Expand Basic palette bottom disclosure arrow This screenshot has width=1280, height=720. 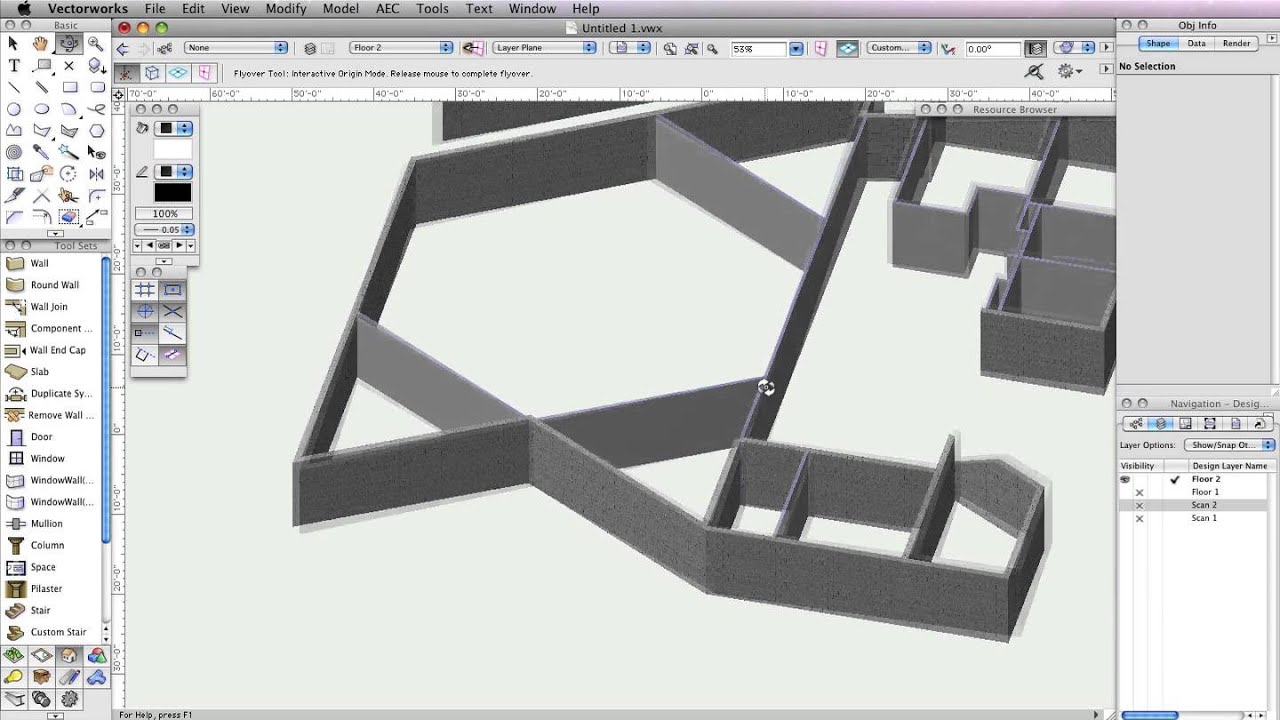(x=55, y=234)
